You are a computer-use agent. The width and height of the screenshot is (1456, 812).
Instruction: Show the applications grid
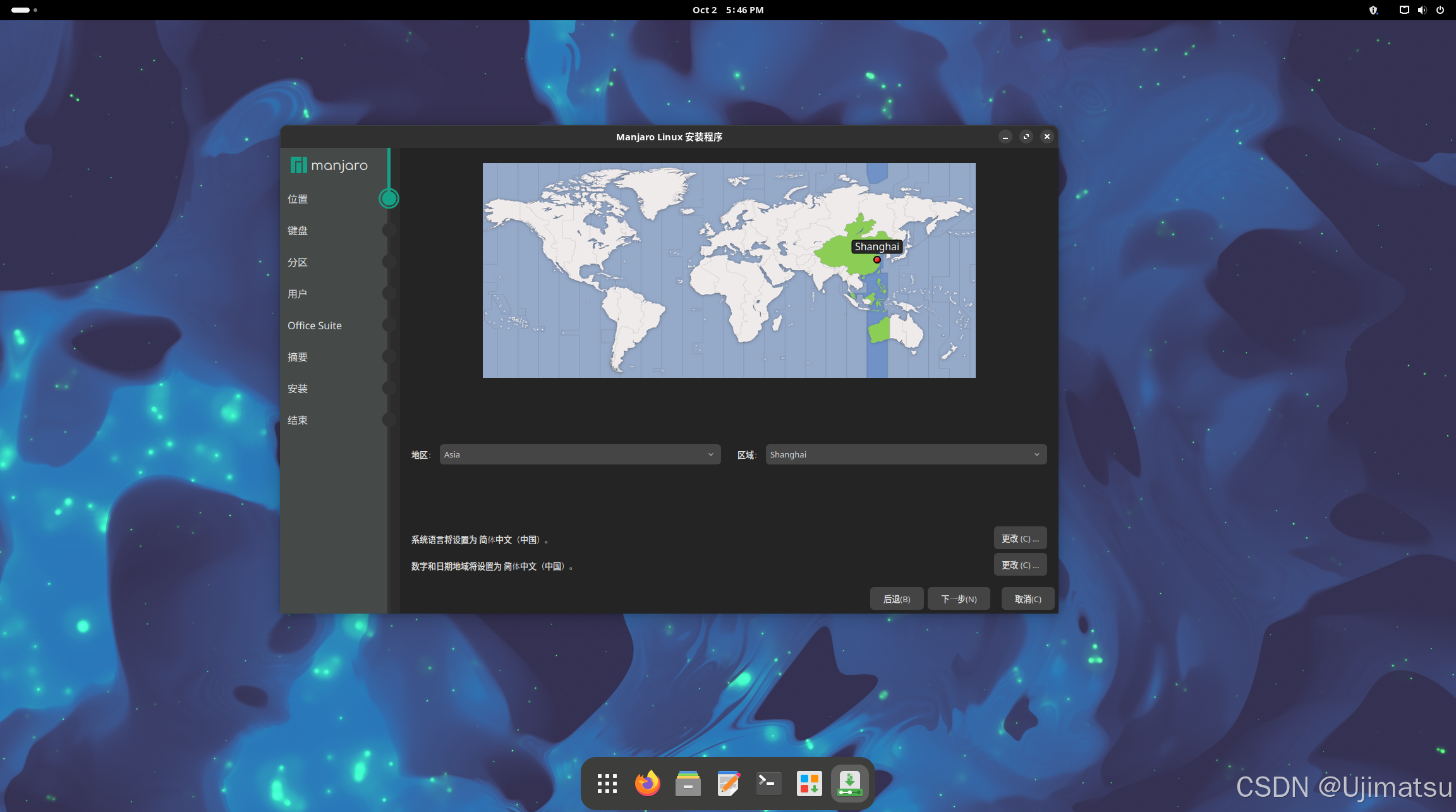(607, 784)
